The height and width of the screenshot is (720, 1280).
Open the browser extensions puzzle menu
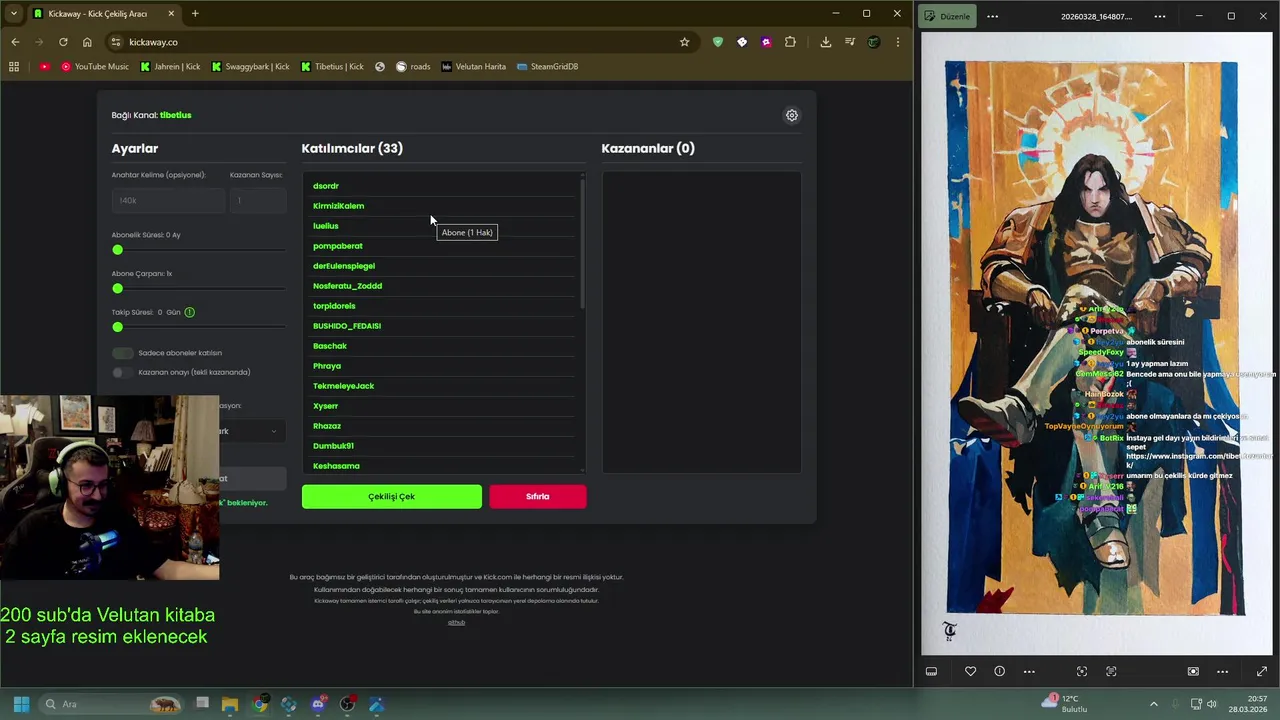coord(790,42)
